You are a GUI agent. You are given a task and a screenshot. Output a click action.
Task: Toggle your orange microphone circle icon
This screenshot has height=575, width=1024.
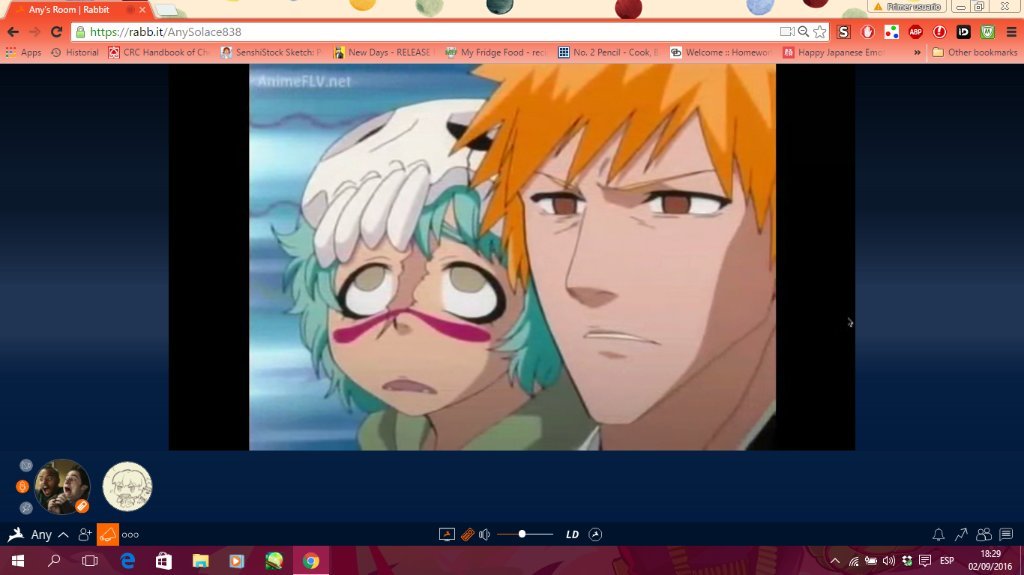point(22,486)
